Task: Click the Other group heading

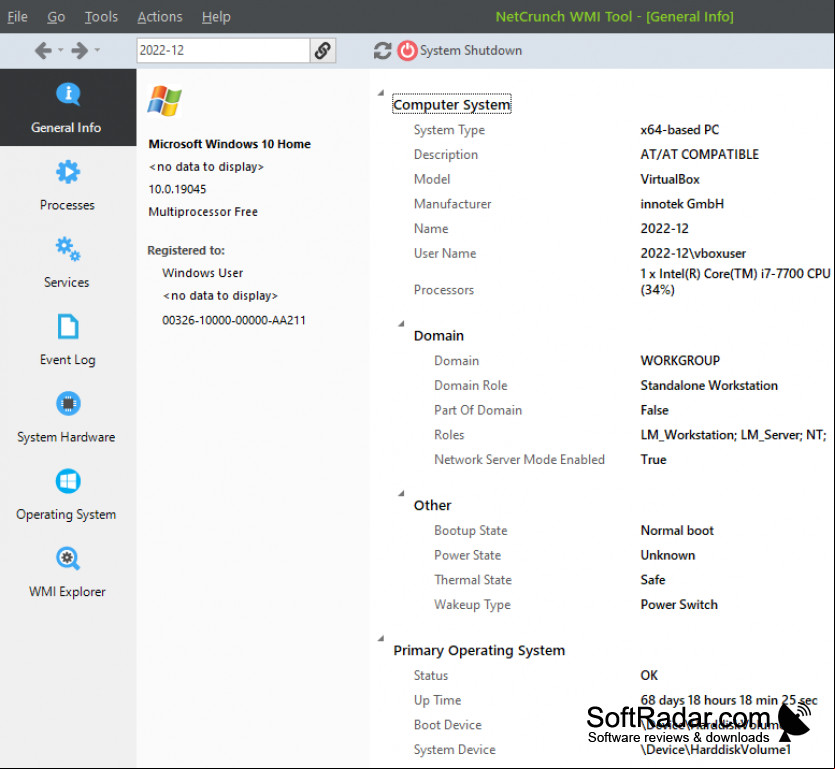Action: (x=432, y=505)
